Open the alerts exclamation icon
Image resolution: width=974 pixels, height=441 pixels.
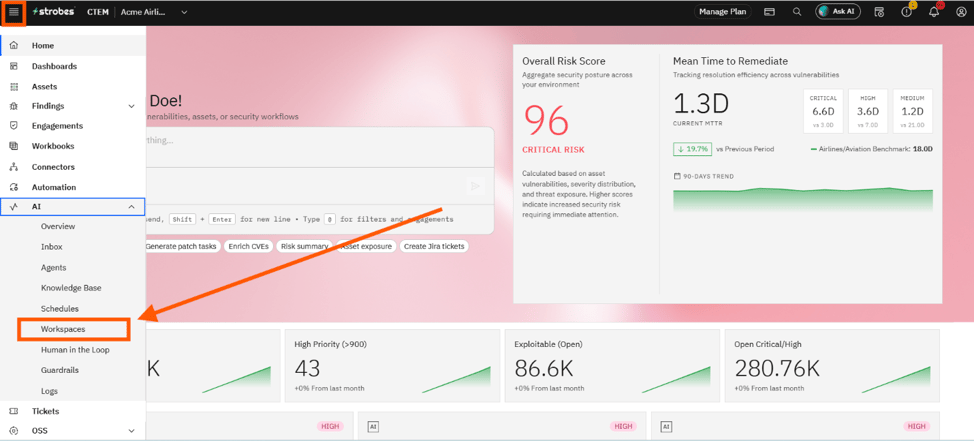906,12
